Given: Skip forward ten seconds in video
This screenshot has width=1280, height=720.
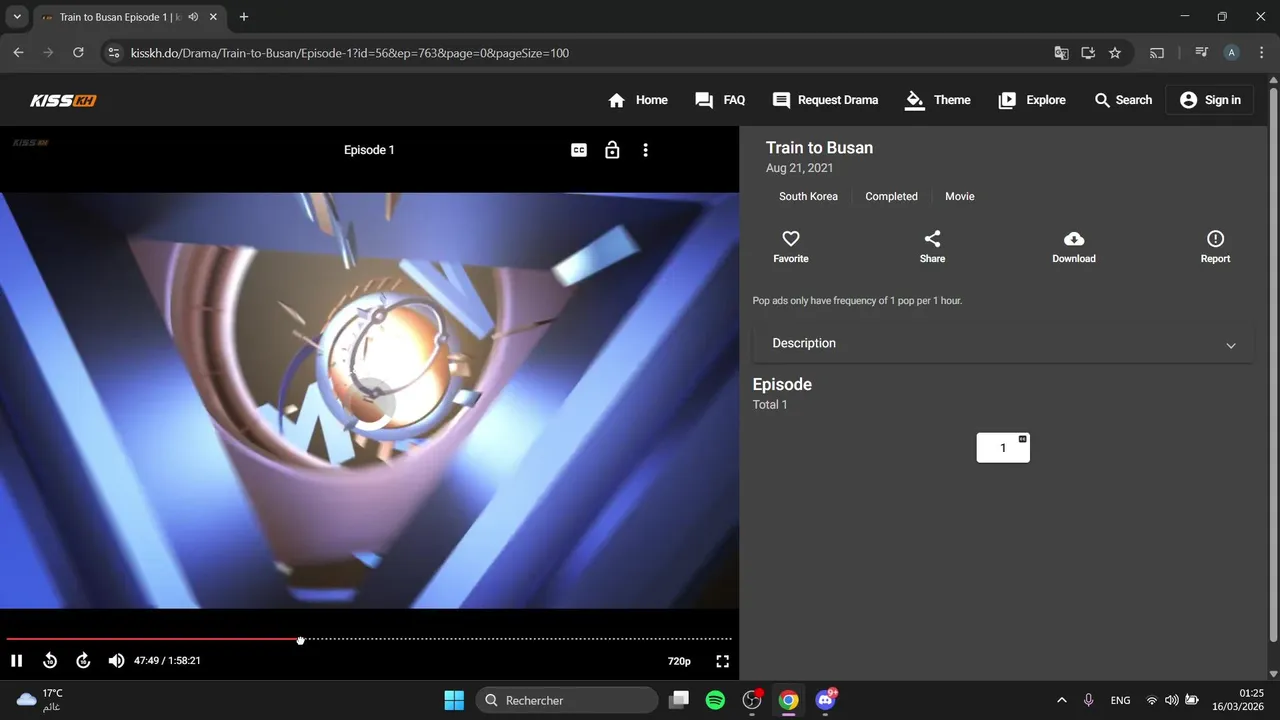Looking at the screenshot, I should coord(83,661).
